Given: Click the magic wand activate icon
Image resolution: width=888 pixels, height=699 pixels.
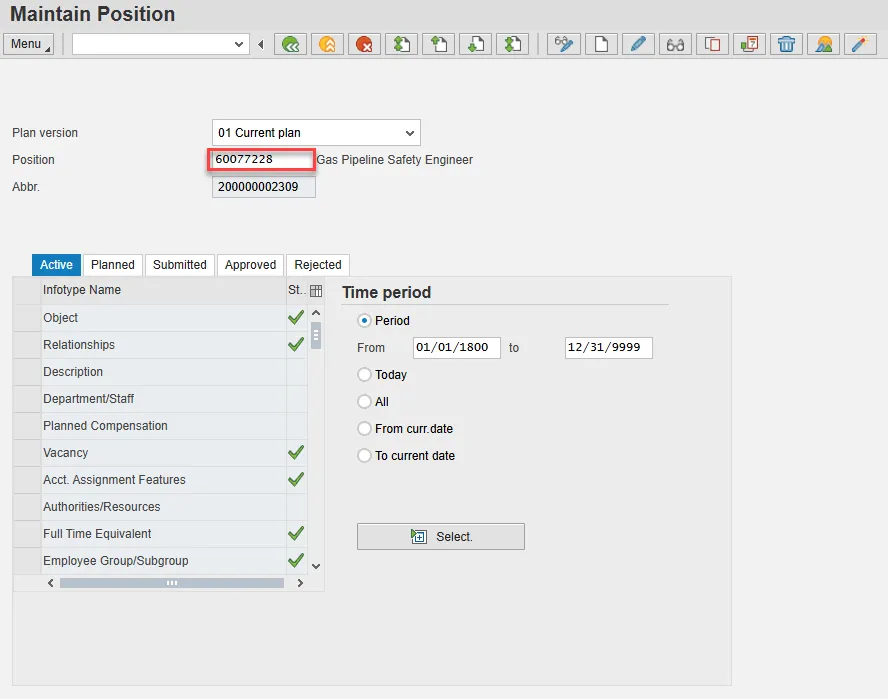Looking at the screenshot, I should coord(860,44).
